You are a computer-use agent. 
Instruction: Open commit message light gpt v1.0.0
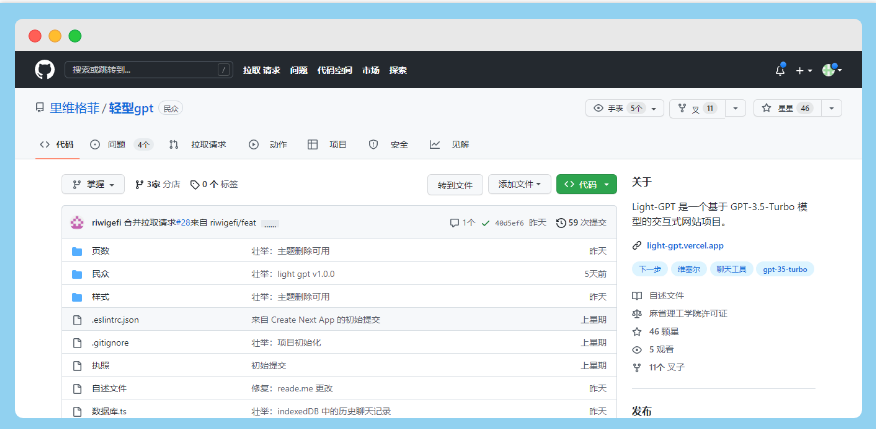[x=293, y=274]
